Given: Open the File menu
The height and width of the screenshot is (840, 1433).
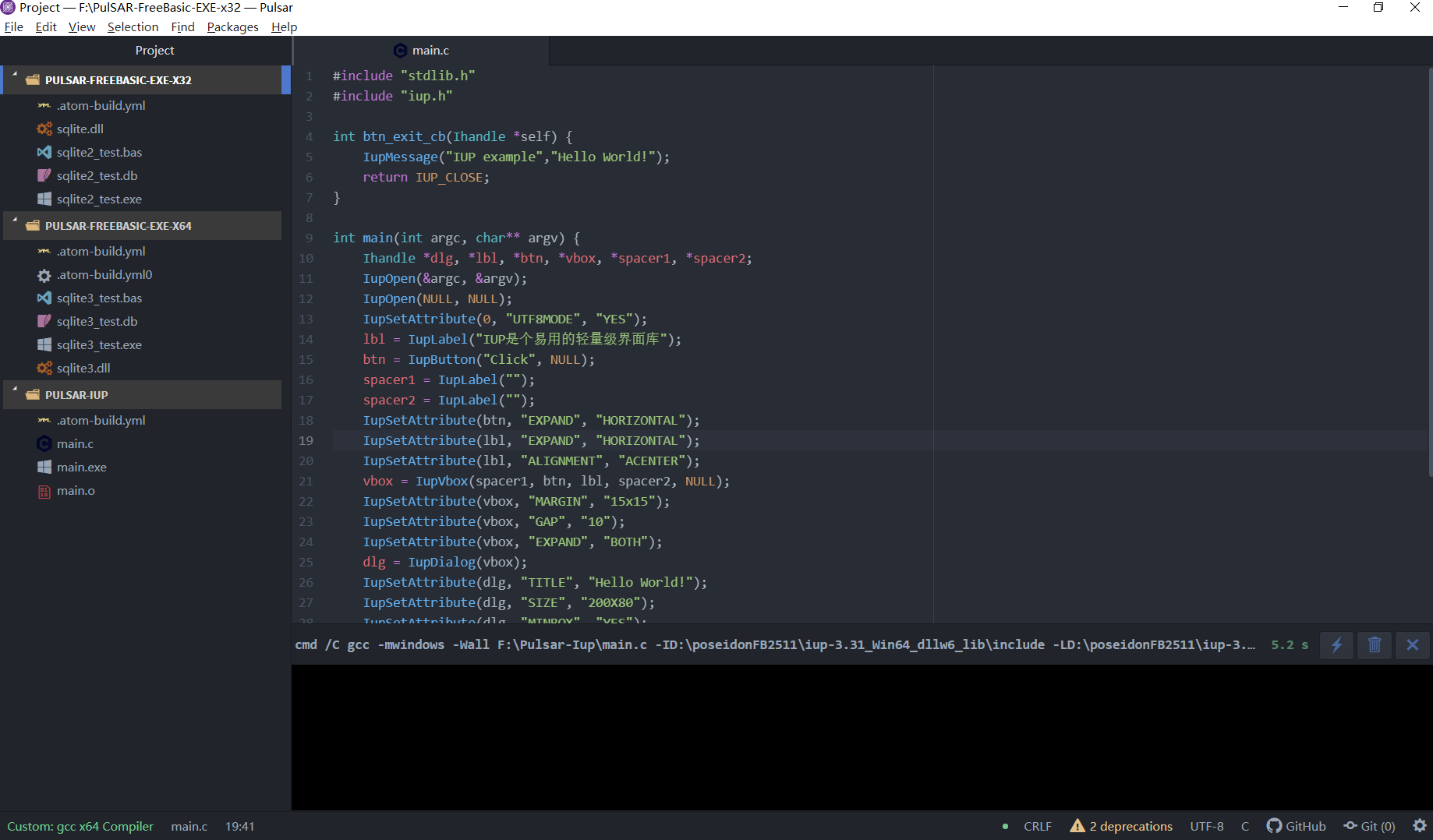Looking at the screenshot, I should (x=14, y=26).
